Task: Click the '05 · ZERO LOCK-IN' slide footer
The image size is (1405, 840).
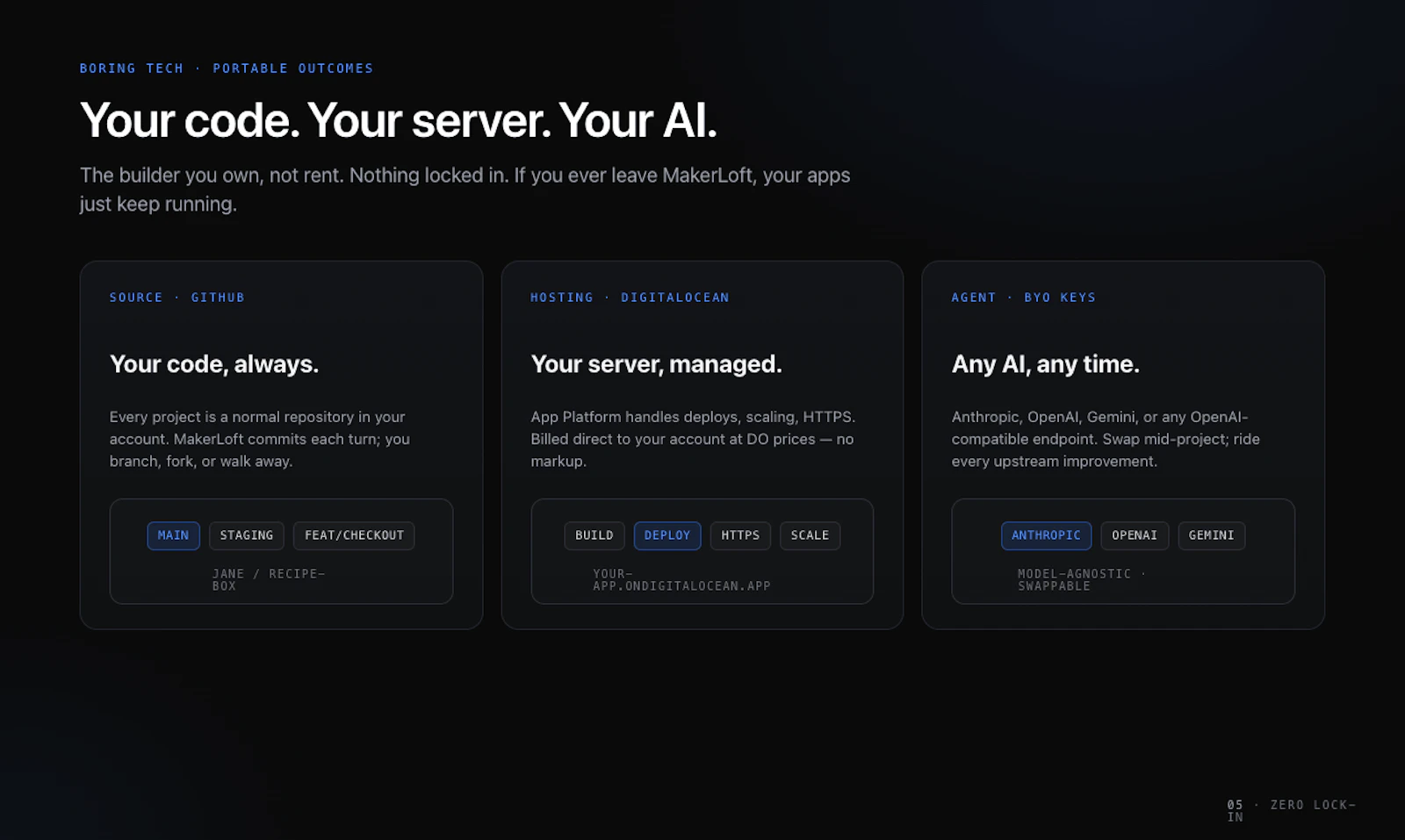Action: click(1292, 810)
